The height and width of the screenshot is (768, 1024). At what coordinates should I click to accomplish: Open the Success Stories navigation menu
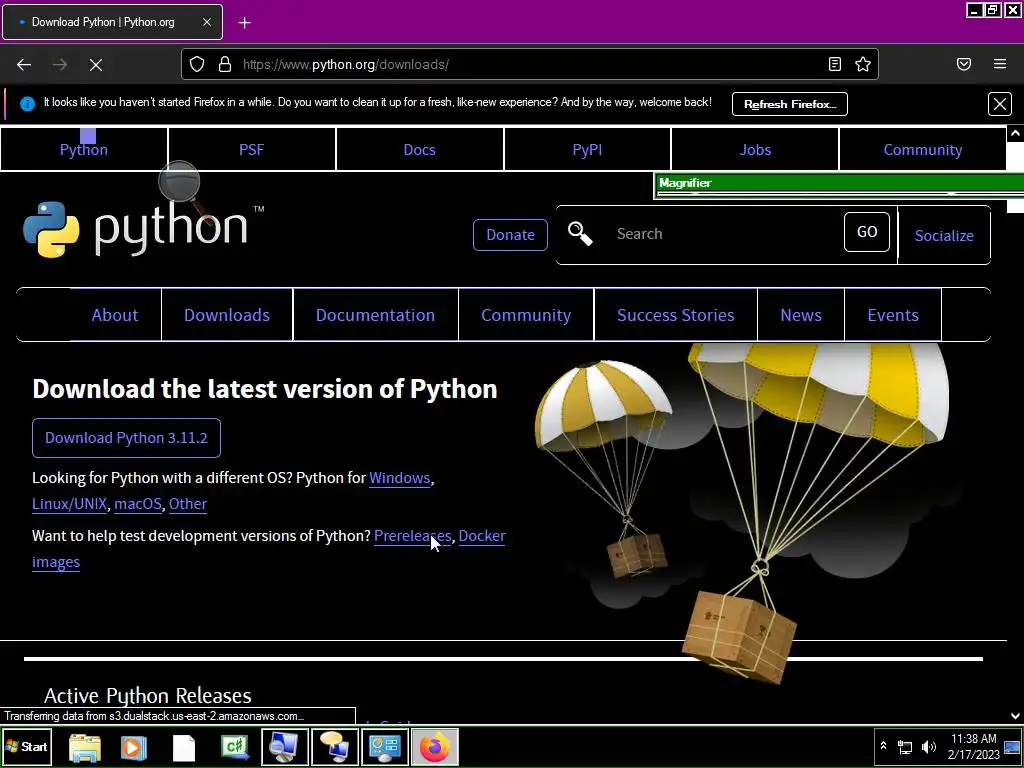676,315
